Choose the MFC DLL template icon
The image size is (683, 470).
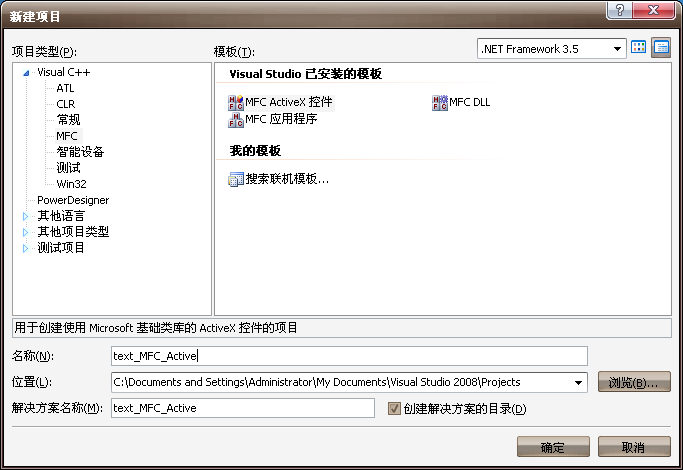[440, 103]
